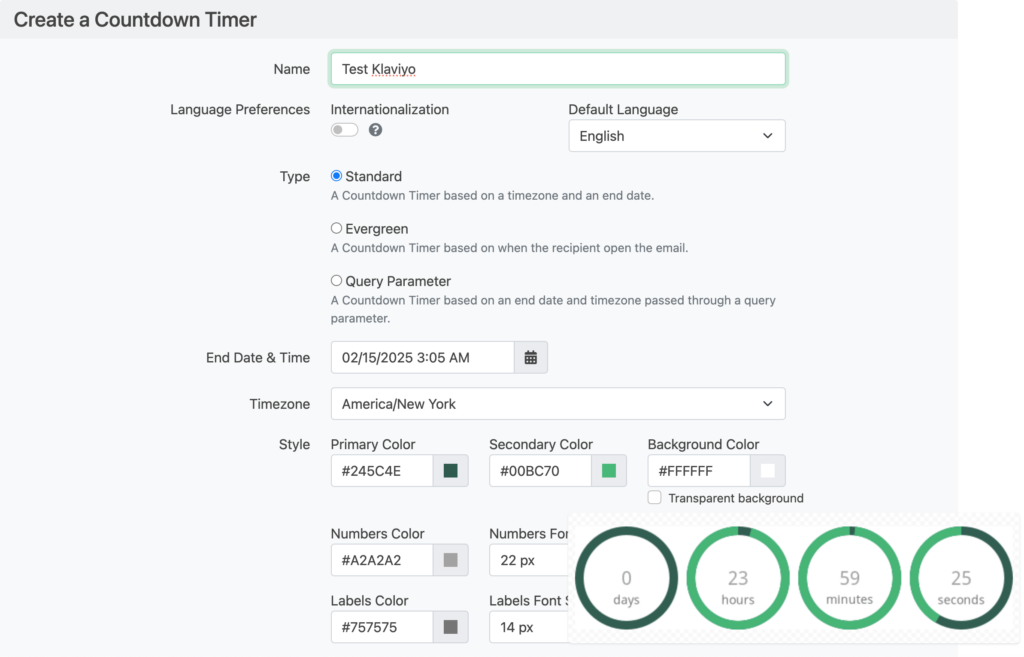This screenshot has width=1024, height=657.
Task: Enable the Internationalization toggle
Action: pos(343,129)
